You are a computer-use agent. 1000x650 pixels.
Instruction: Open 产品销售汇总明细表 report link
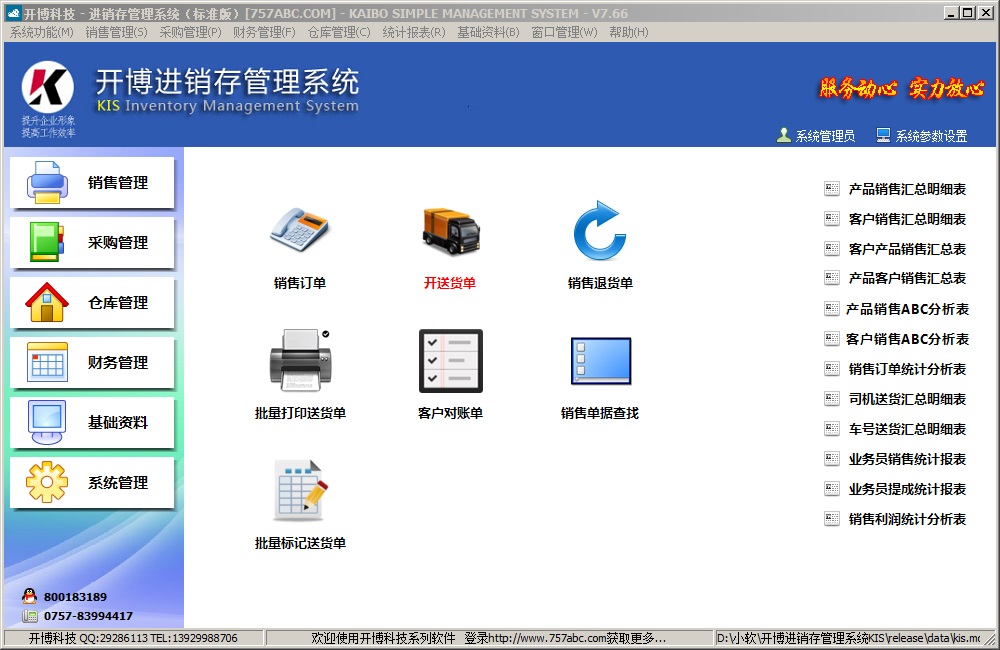906,189
